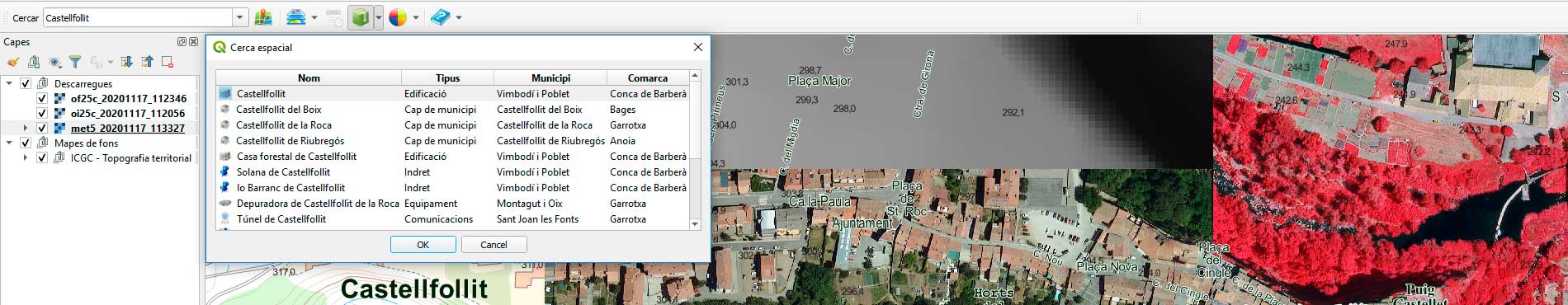Image resolution: width=1568 pixels, height=305 pixels.
Task: Sort results by Municipi column header
Action: click(x=550, y=78)
